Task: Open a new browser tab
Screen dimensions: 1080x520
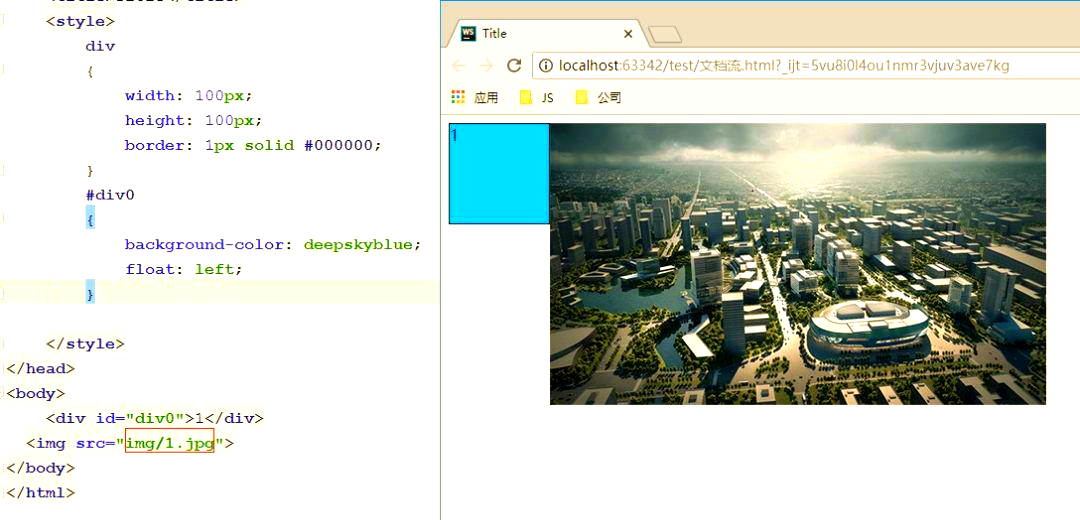Action: 665,34
